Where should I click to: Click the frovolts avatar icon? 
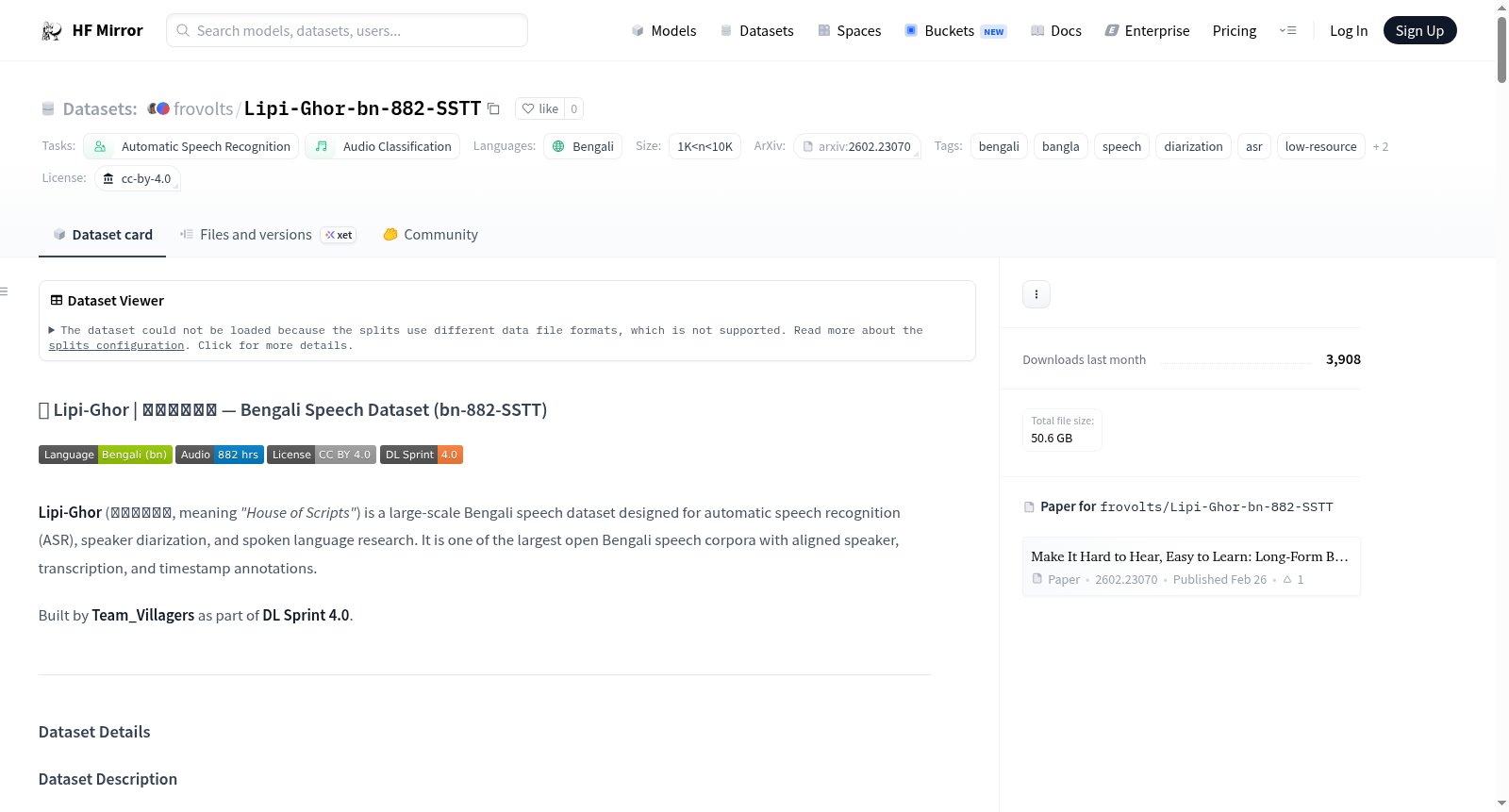tap(158, 108)
